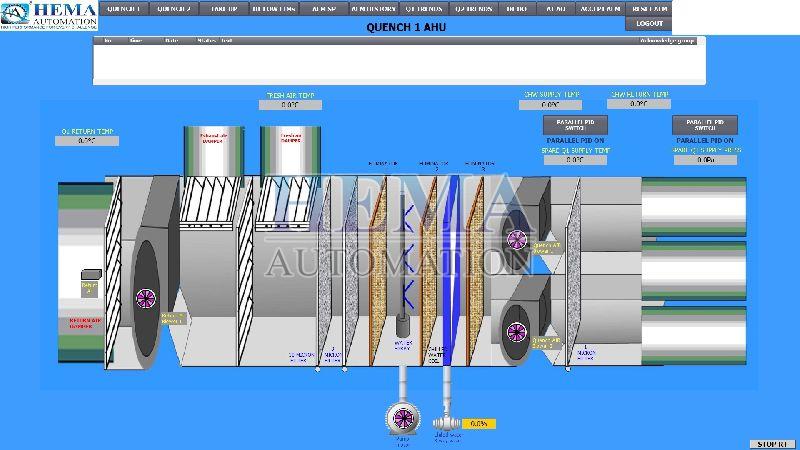
Task: Click the Acknowledge group column header
Action: tap(667, 40)
